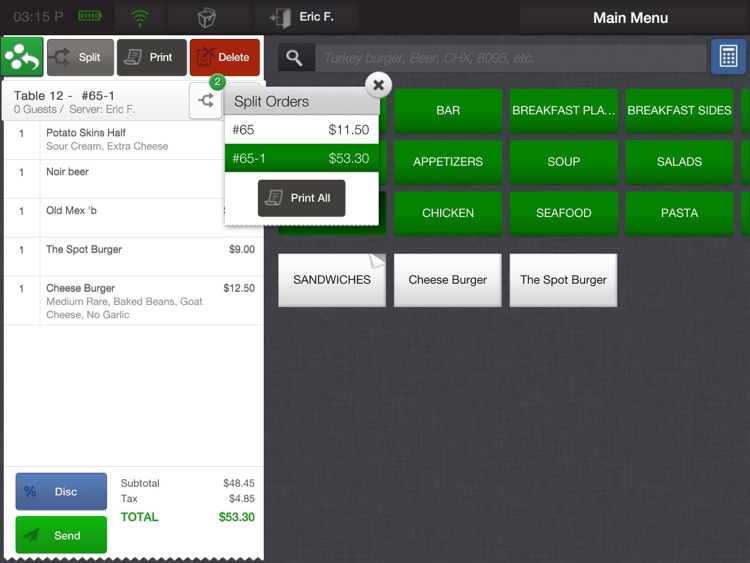
Task: Open the BREAKFAST PLA... category
Action: pyautogui.click(x=563, y=110)
